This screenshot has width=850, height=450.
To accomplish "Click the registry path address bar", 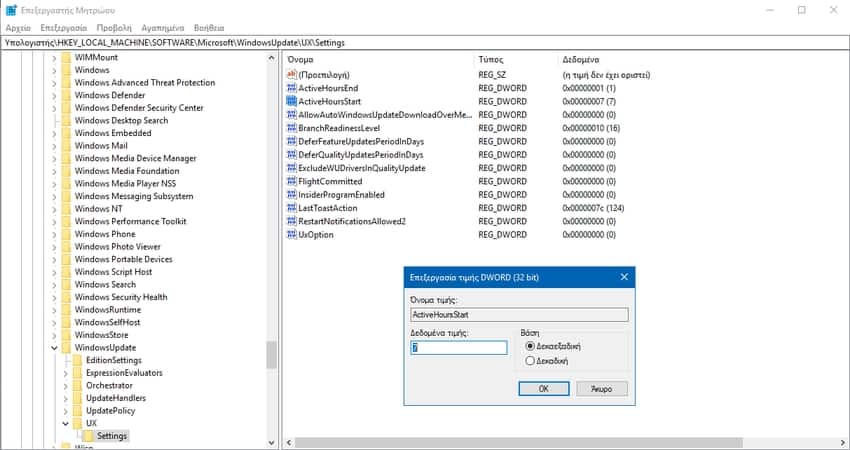I will click(x=424, y=43).
